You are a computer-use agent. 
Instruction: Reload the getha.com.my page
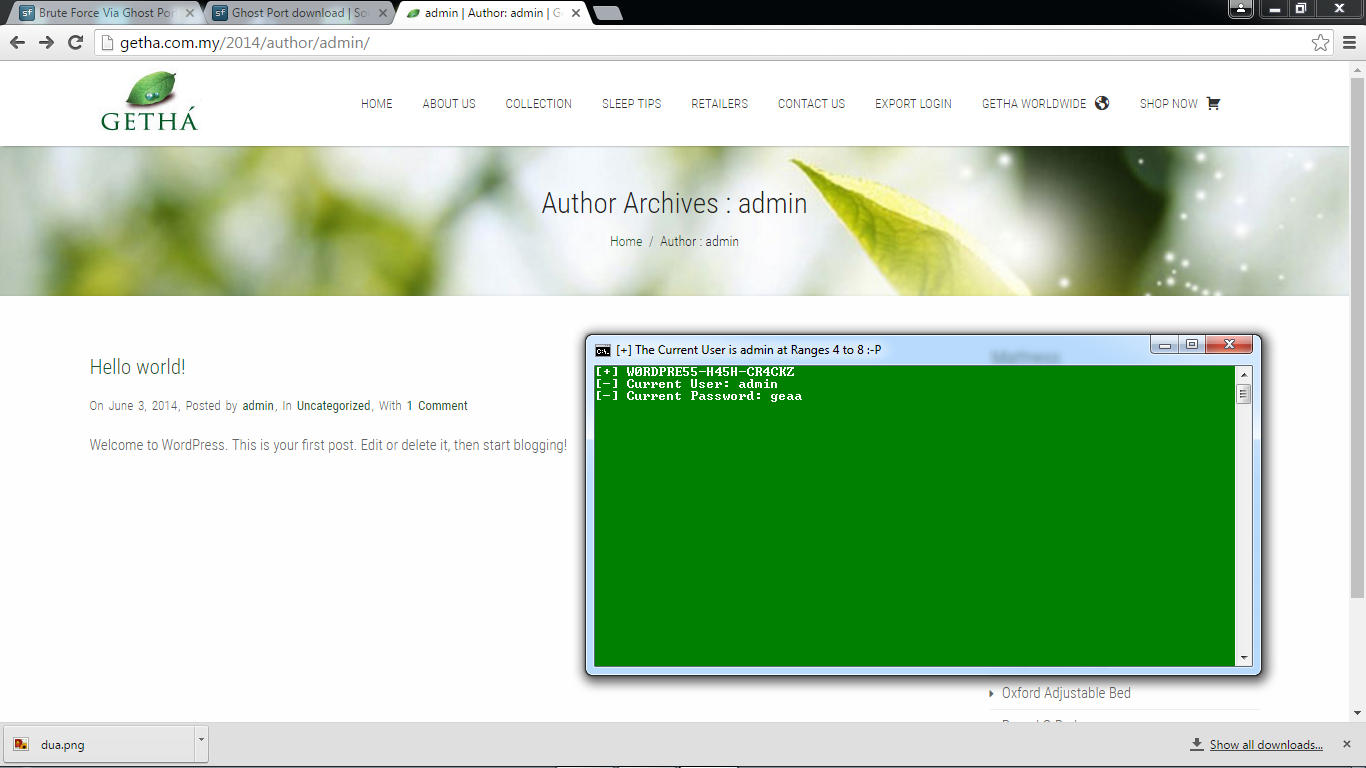(x=75, y=43)
